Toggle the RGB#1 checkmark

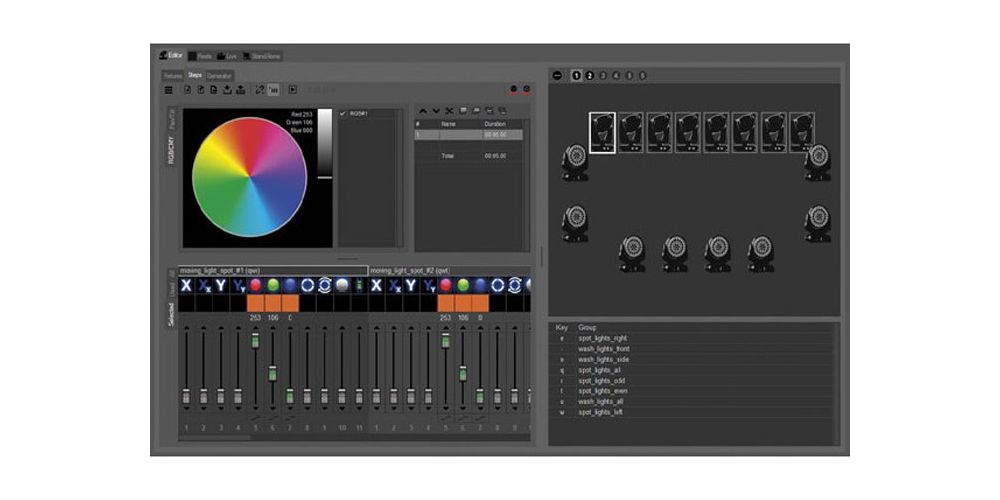pos(342,114)
